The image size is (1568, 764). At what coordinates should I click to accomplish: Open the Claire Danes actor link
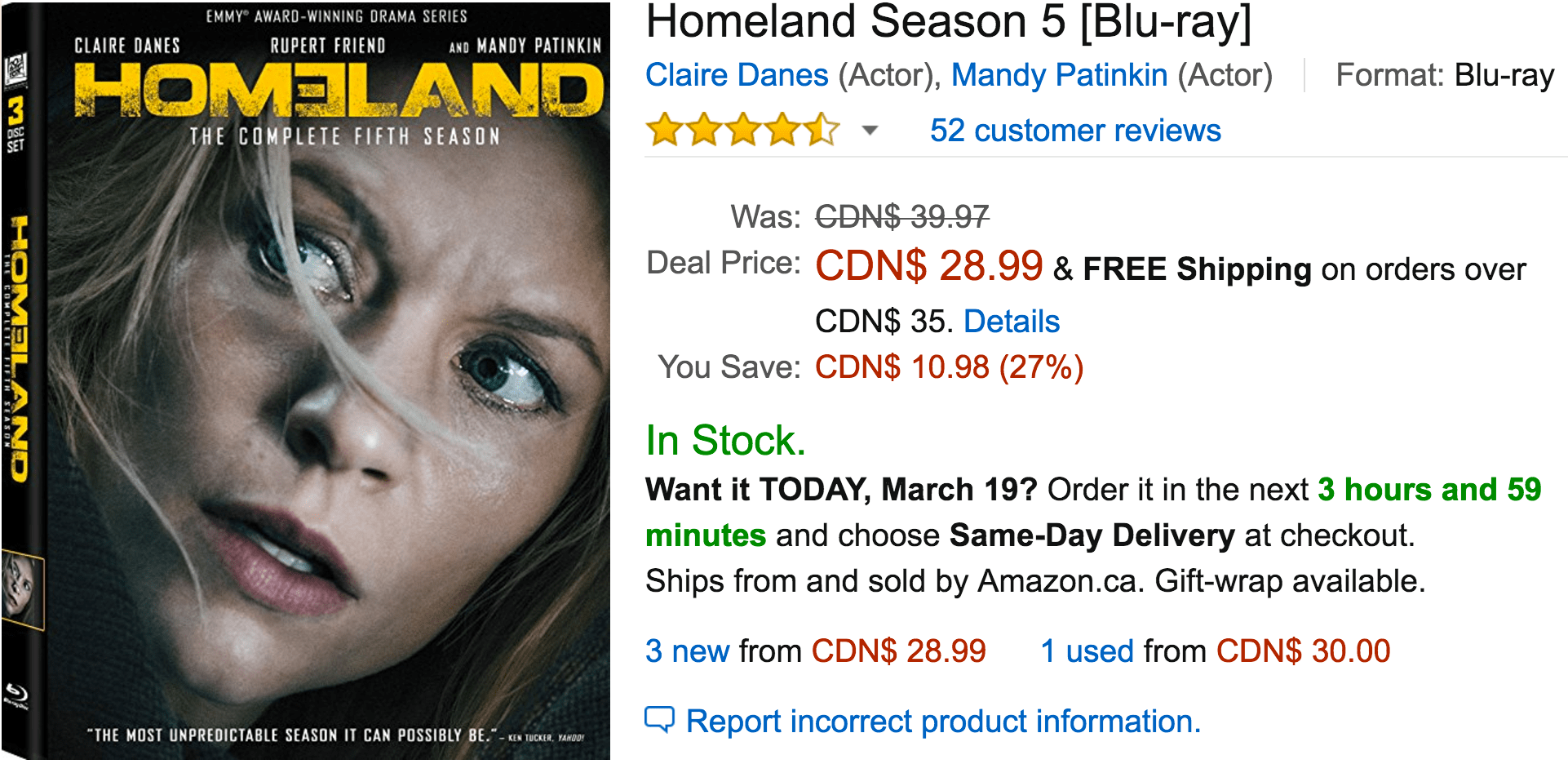[x=737, y=75]
